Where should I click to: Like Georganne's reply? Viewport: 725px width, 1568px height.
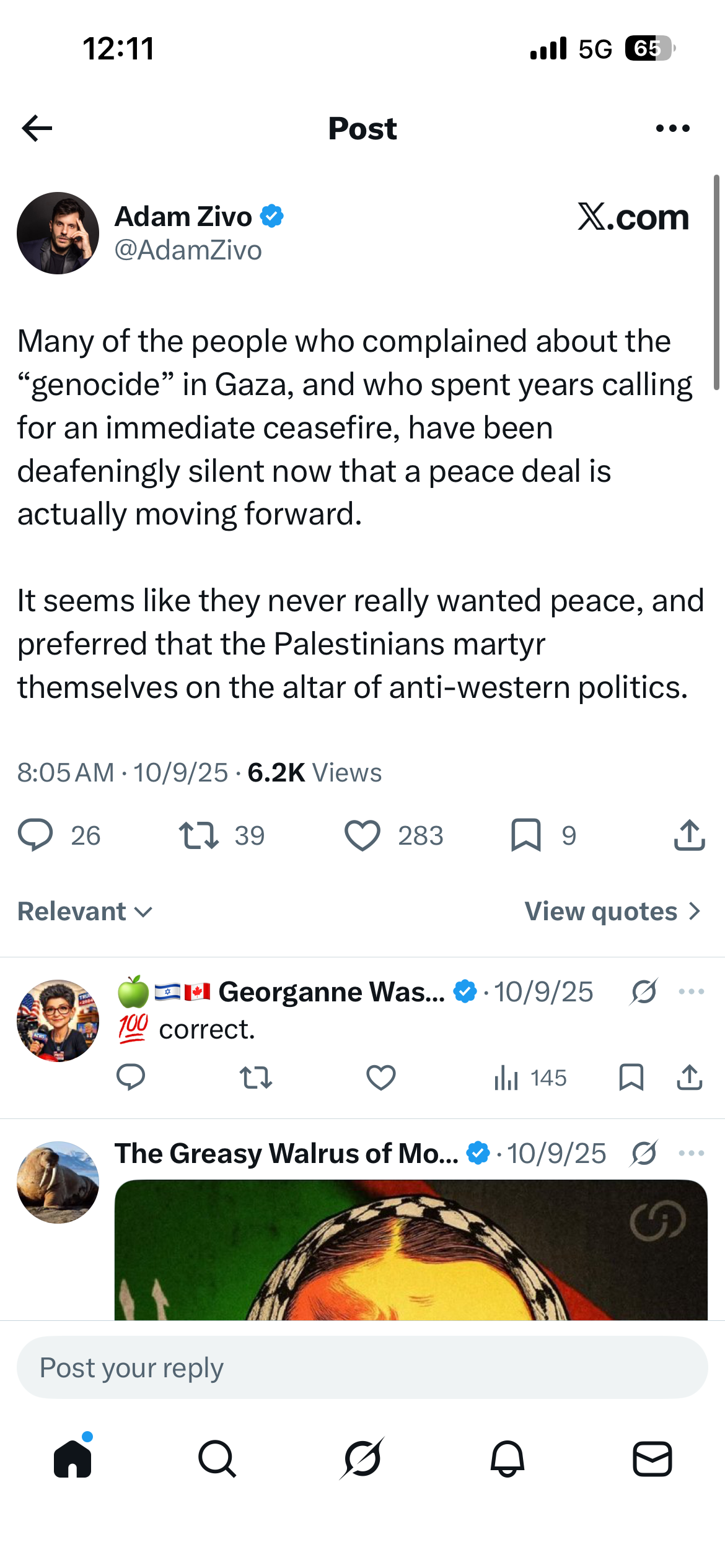tap(380, 1078)
